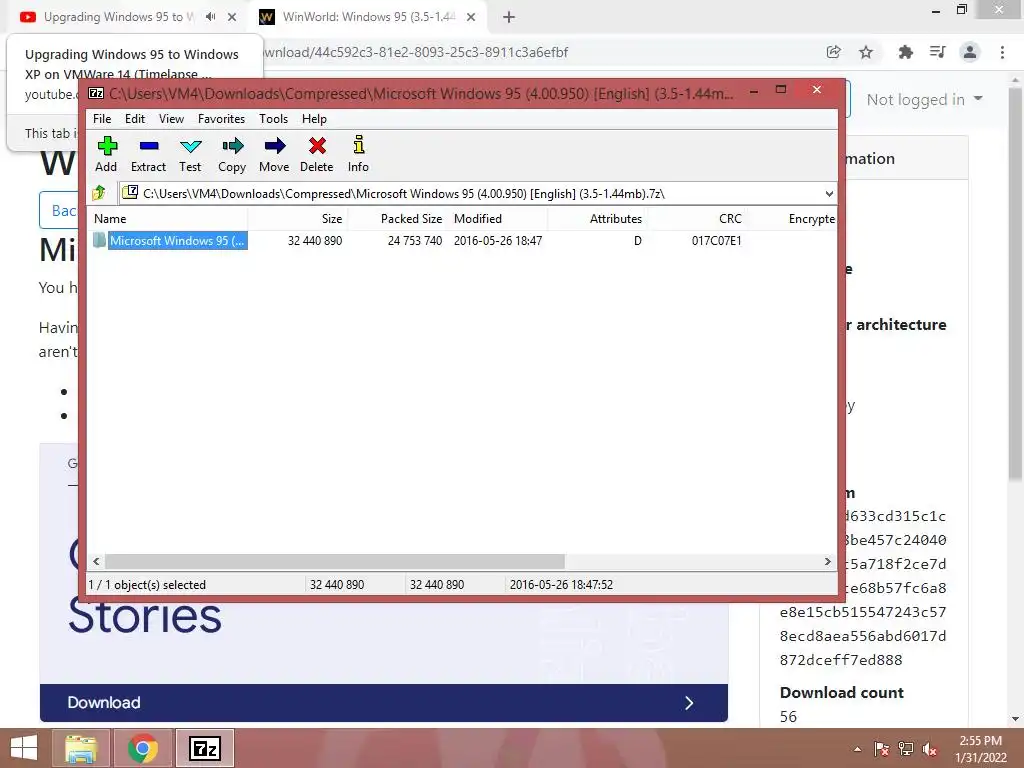Close the YouTube tab in Chrome
This screenshot has width=1024, height=768.
point(232,18)
